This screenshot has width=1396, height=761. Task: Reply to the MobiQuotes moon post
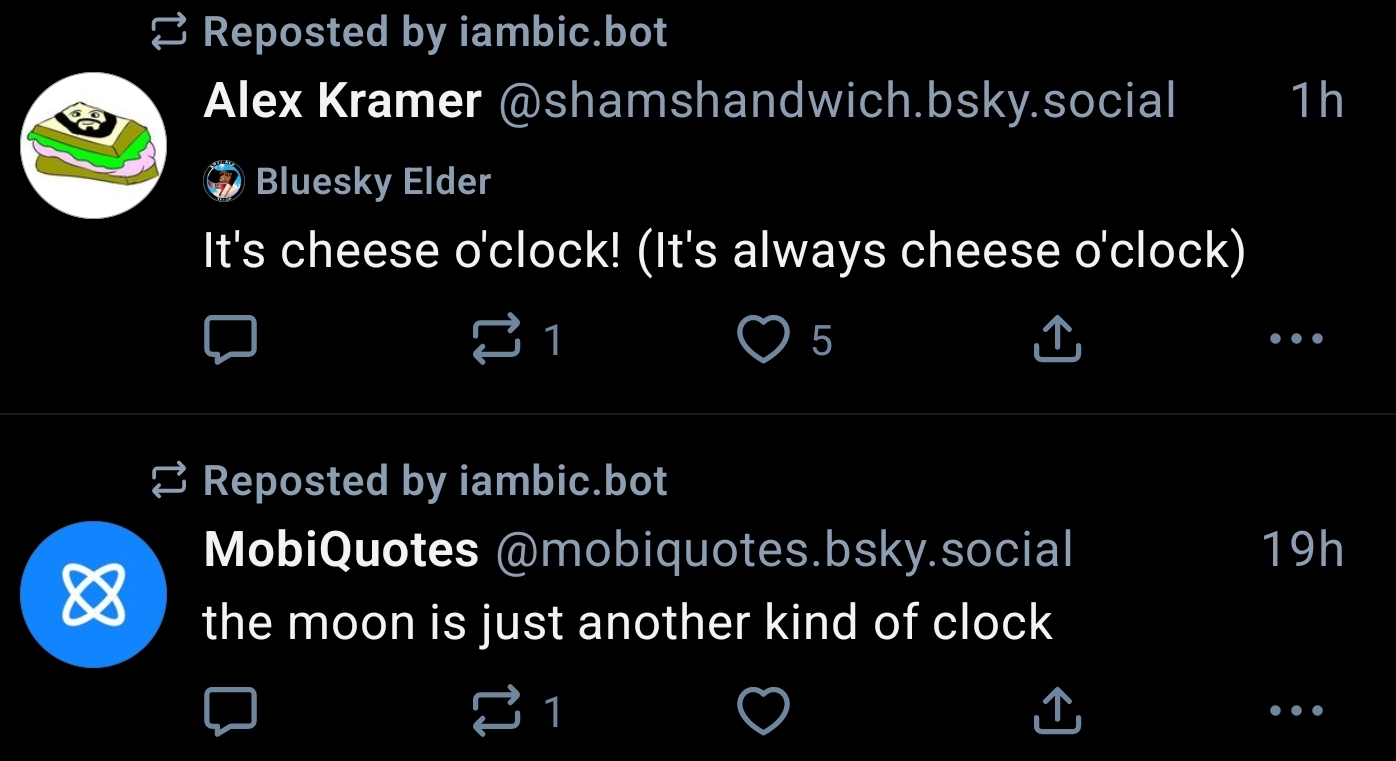click(x=231, y=711)
